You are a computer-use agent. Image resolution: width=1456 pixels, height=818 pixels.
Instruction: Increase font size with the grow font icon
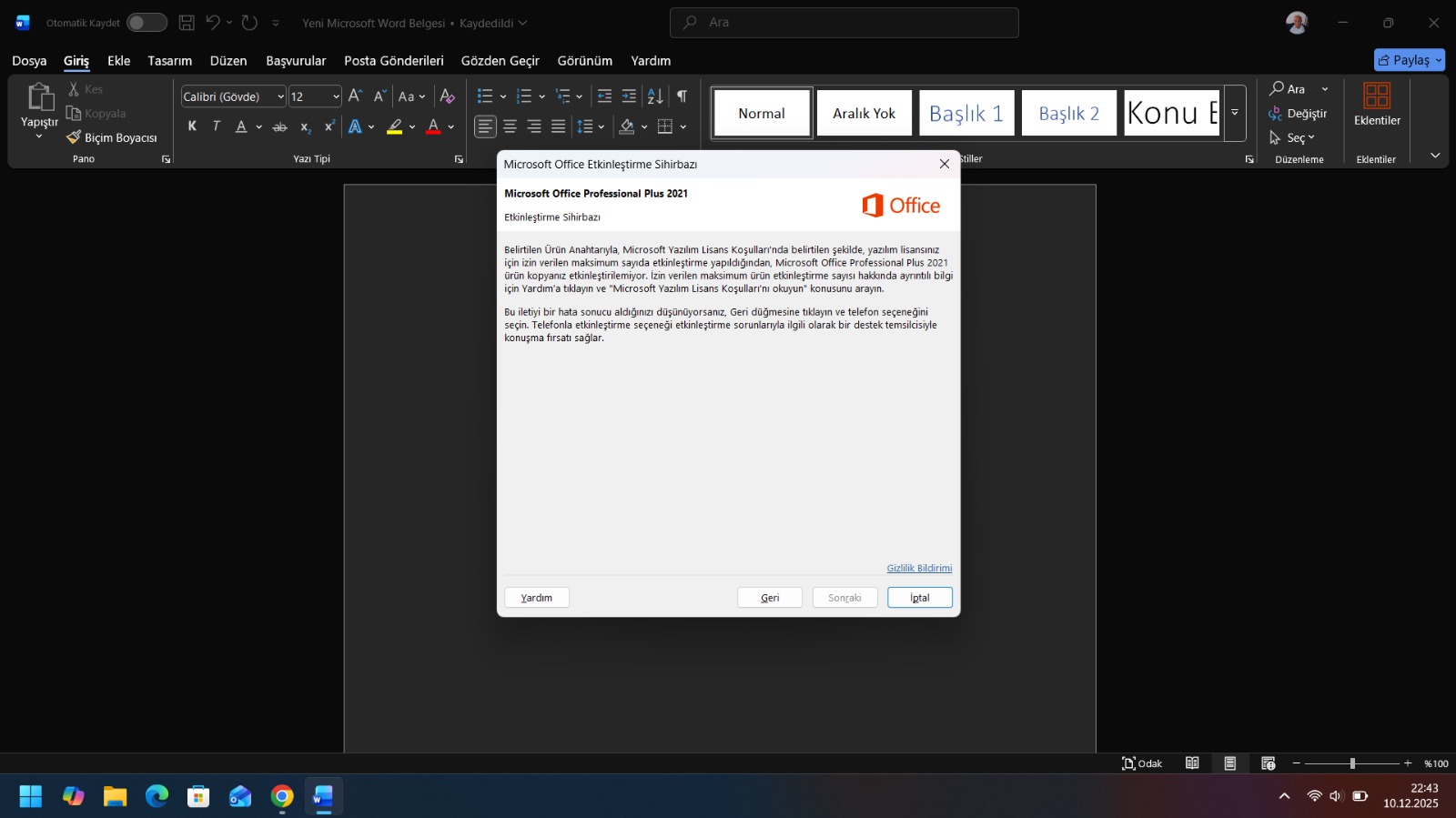356,96
